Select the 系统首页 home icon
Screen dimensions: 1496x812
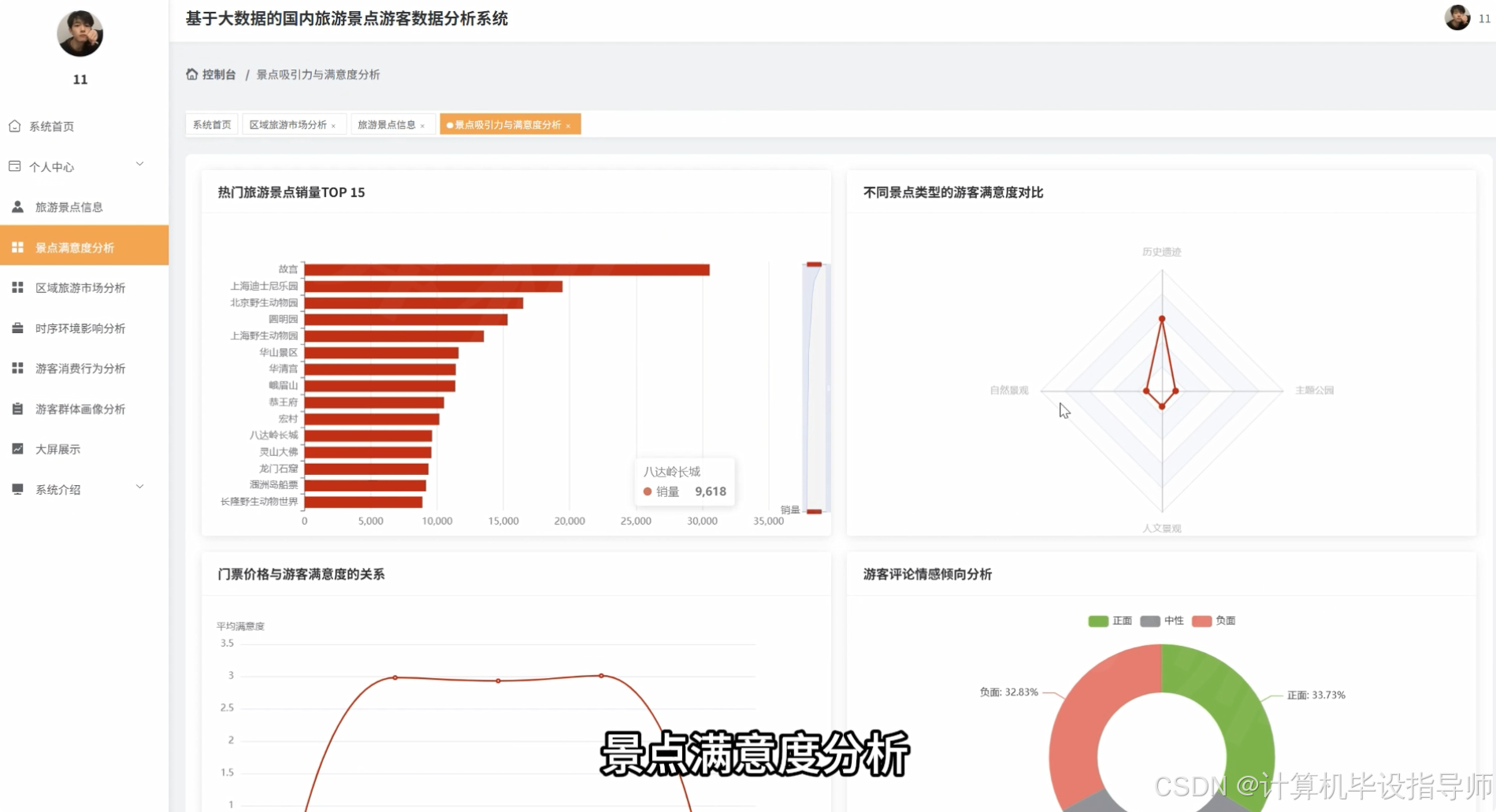click(x=17, y=125)
